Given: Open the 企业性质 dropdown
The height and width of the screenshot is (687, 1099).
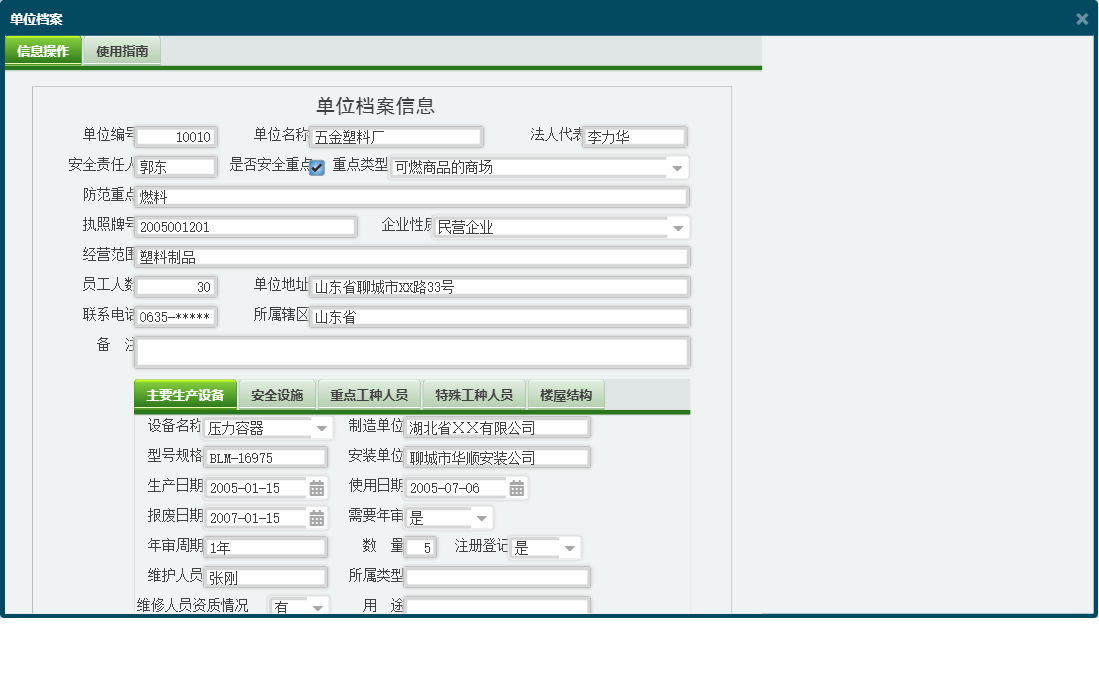Looking at the screenshot, I should tap(680, 227).
